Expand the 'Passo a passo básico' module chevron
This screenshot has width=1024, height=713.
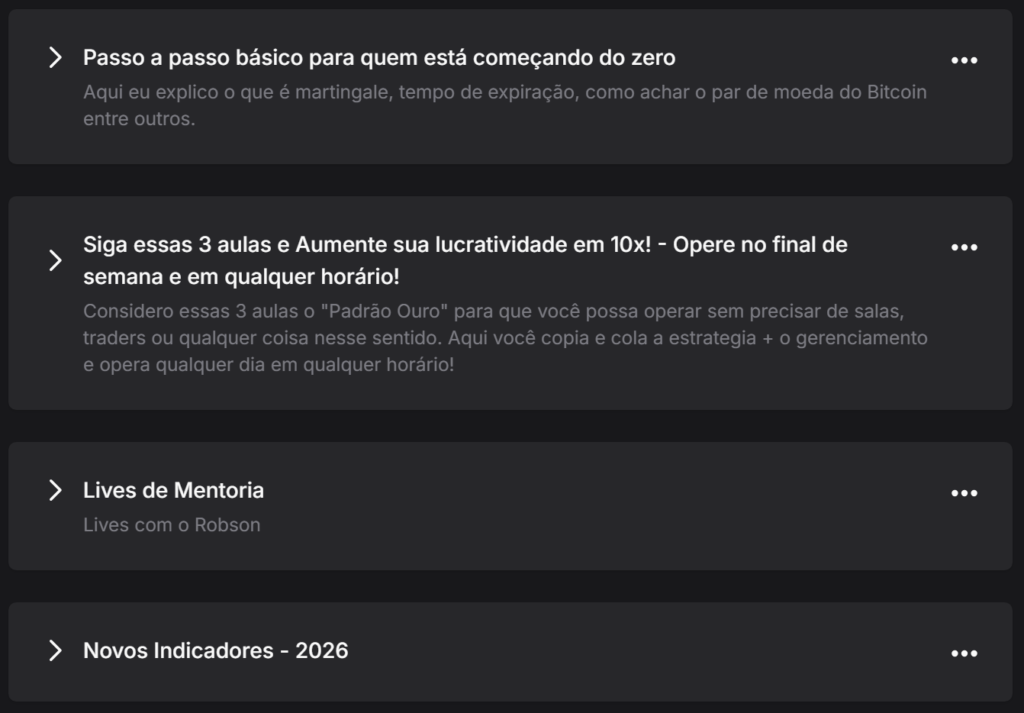[x=55, y=58]
